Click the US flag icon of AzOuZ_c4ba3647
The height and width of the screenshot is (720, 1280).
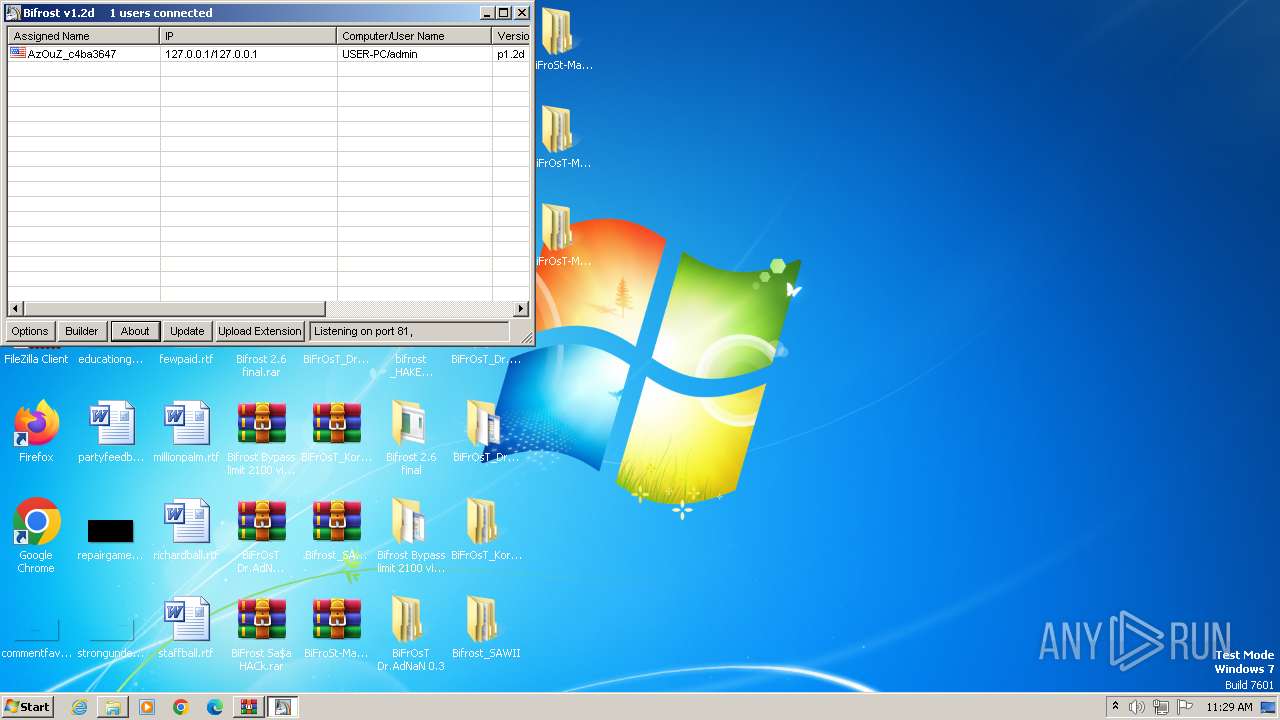(19, 53)
